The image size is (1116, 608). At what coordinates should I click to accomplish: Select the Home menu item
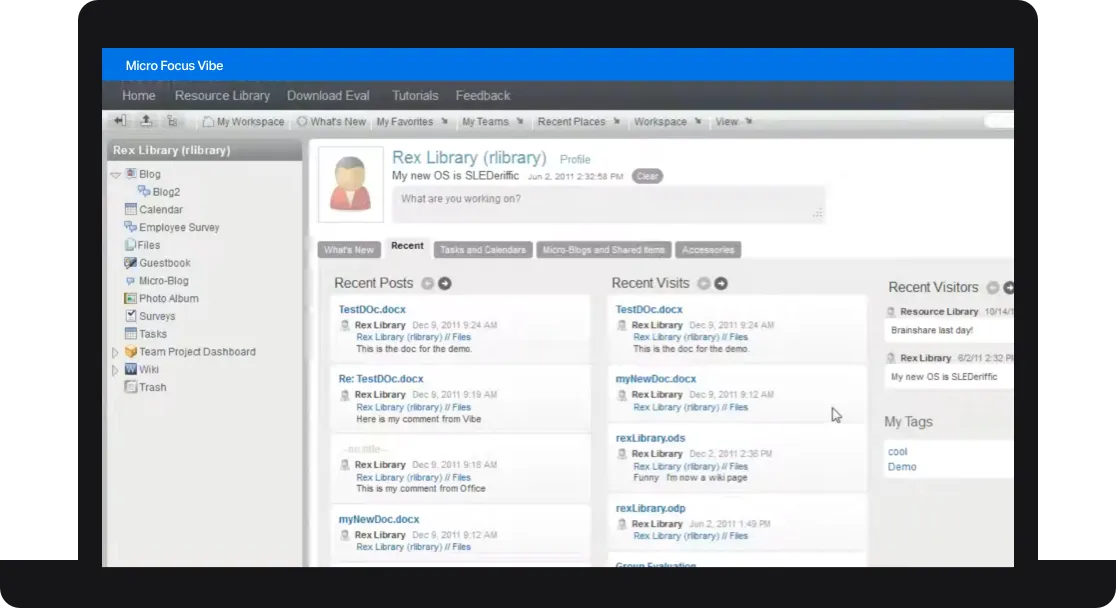pos(138,95)
